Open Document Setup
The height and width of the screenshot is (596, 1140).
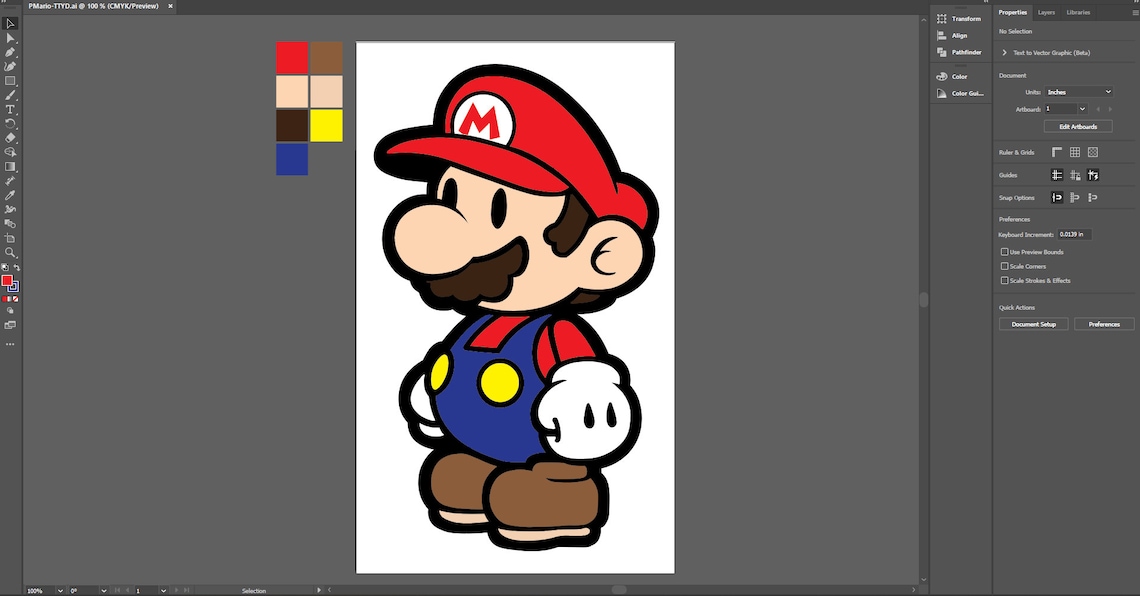click(x=1035, y=324)
